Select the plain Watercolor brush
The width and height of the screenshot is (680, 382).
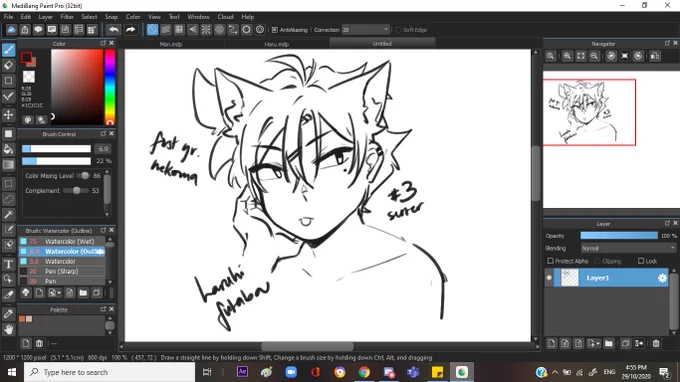(62, 261)
